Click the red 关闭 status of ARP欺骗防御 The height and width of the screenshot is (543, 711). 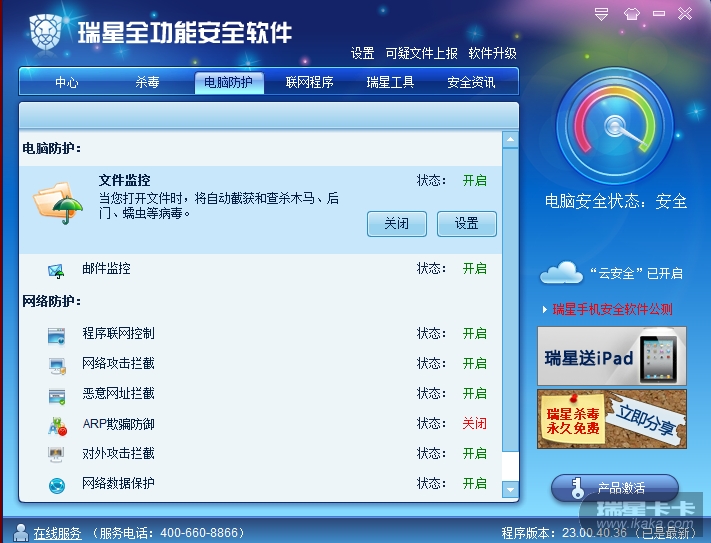tap(474, 424)
